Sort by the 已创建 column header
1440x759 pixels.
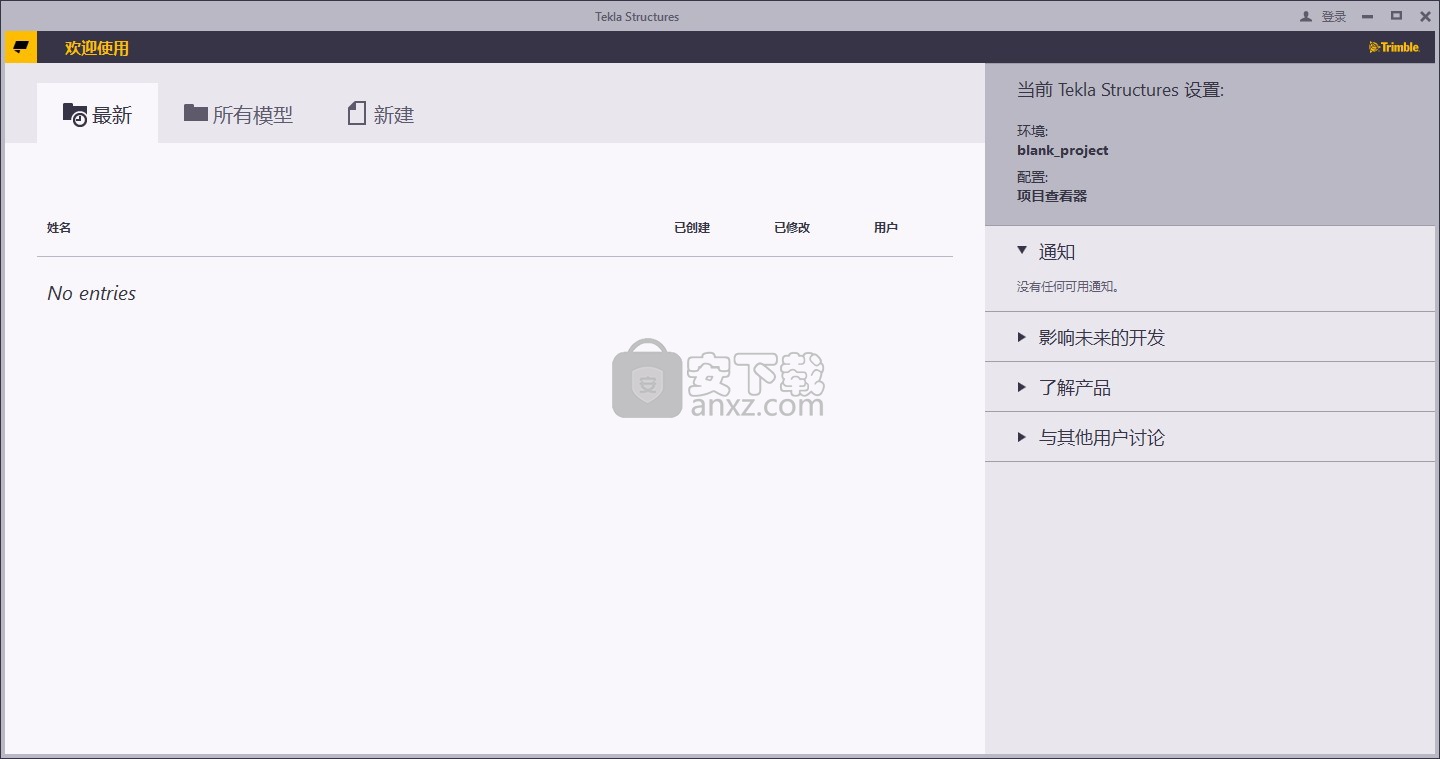692,228
